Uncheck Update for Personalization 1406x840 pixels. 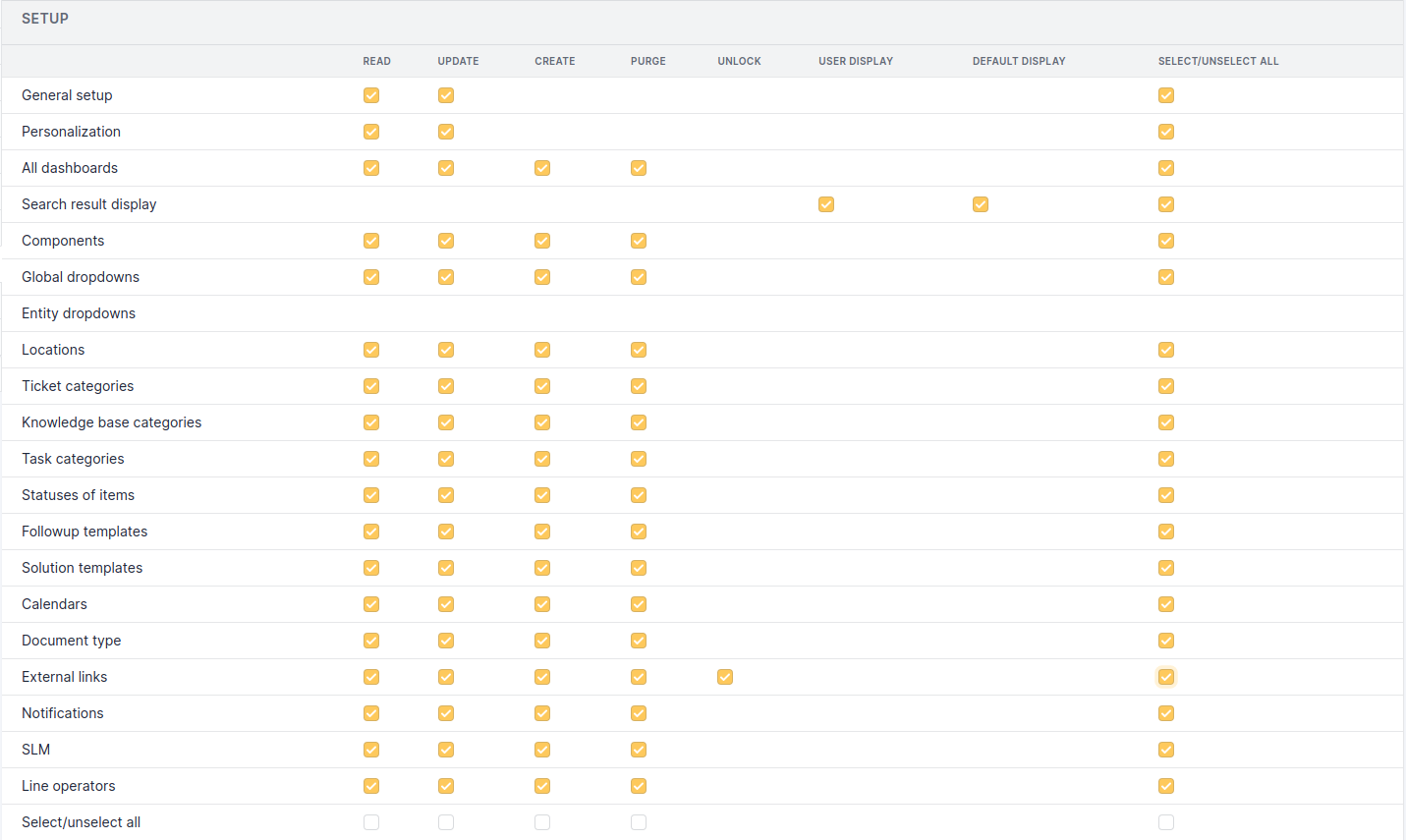[446, 132]
